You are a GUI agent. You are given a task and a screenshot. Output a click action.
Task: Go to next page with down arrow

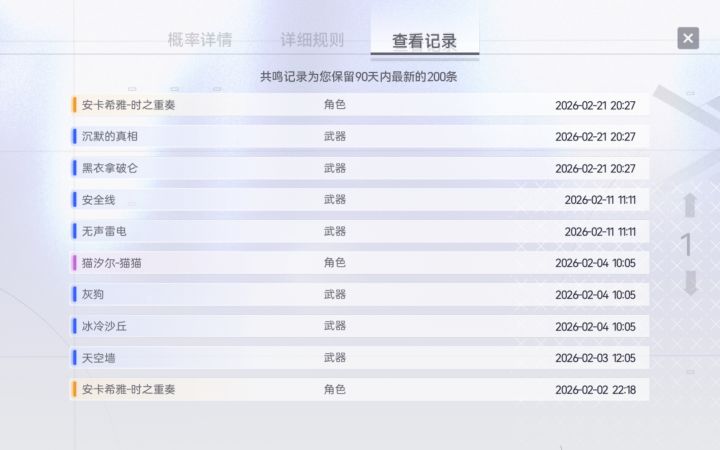coord(690,282)
